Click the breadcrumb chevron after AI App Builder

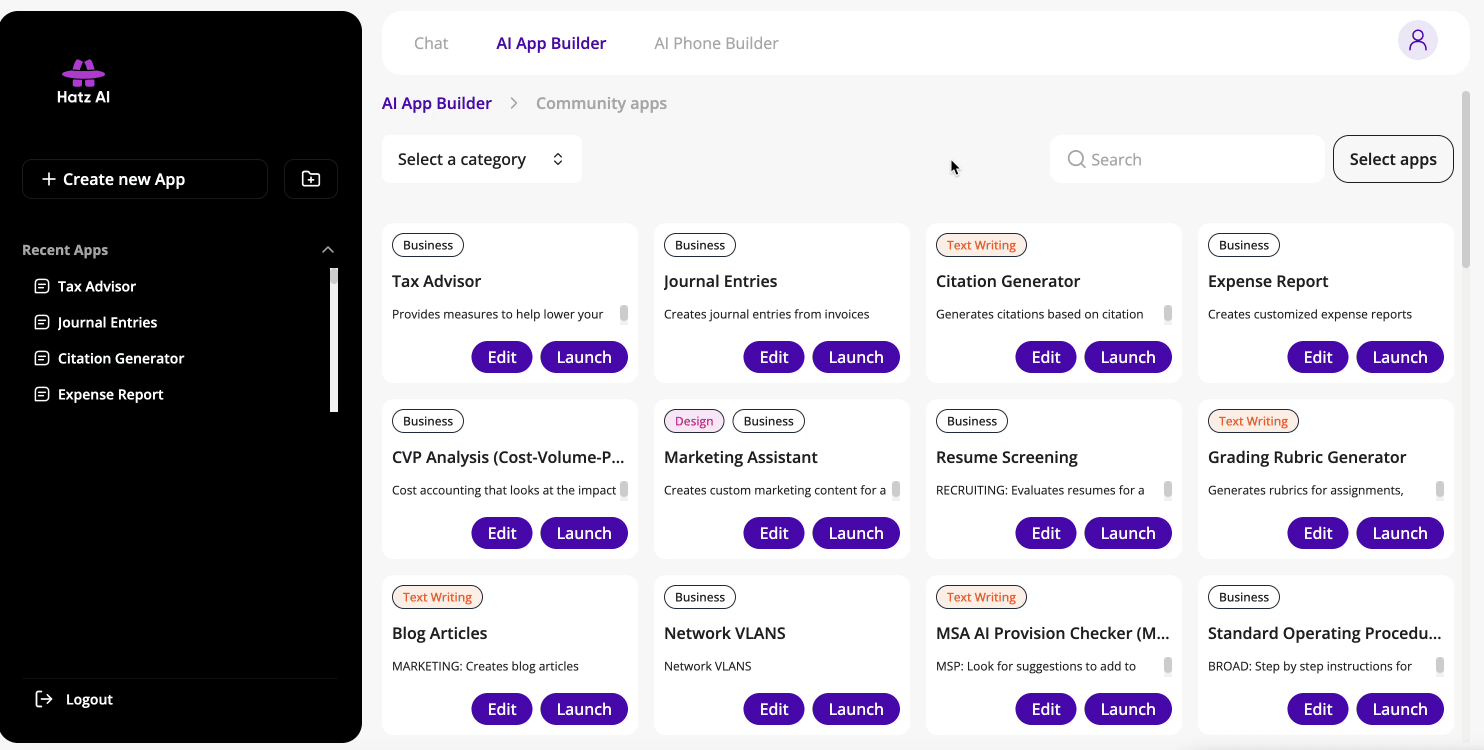pyautogui.click(x=514, y=103)
